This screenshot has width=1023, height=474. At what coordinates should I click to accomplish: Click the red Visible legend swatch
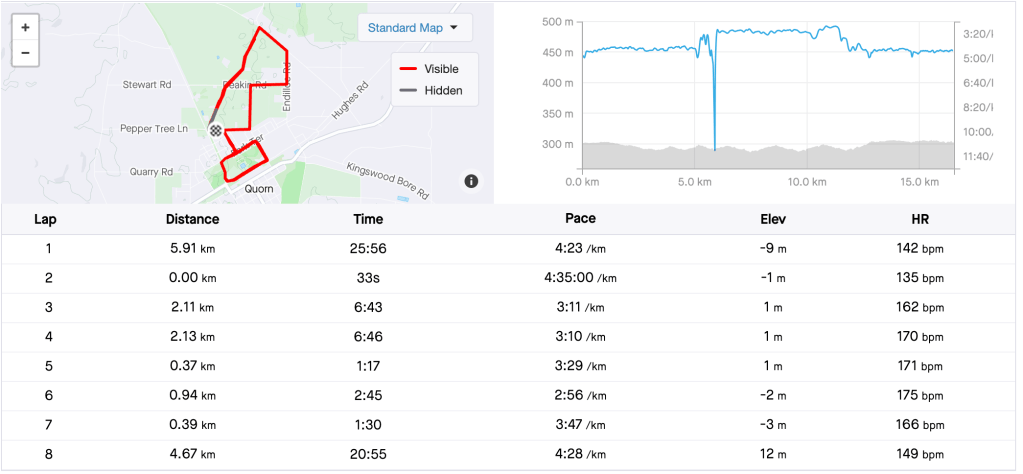408,70
